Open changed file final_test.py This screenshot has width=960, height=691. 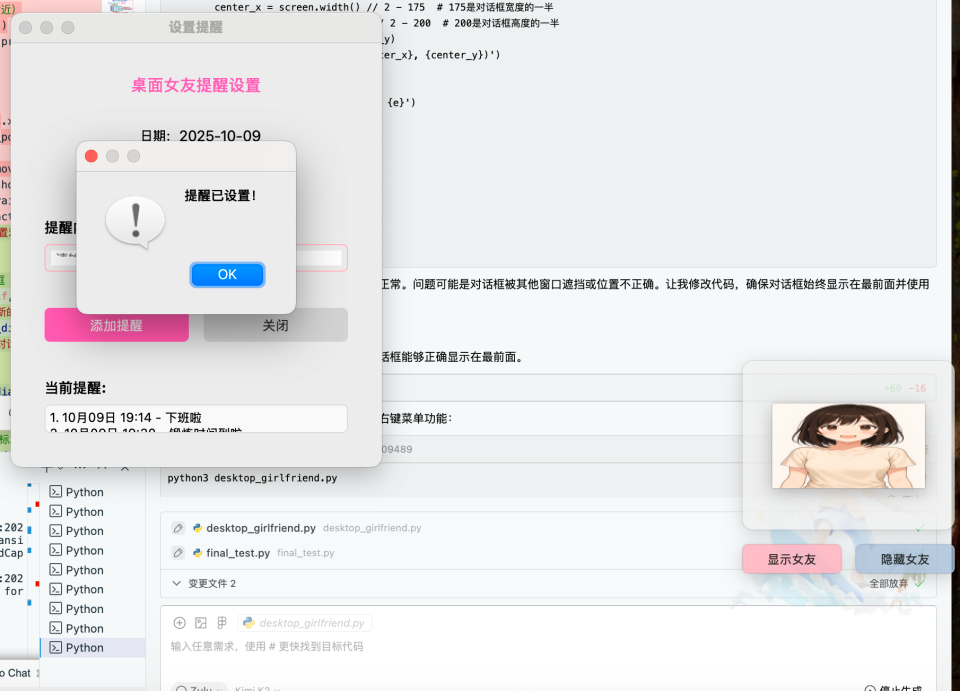tap(238, 553)
